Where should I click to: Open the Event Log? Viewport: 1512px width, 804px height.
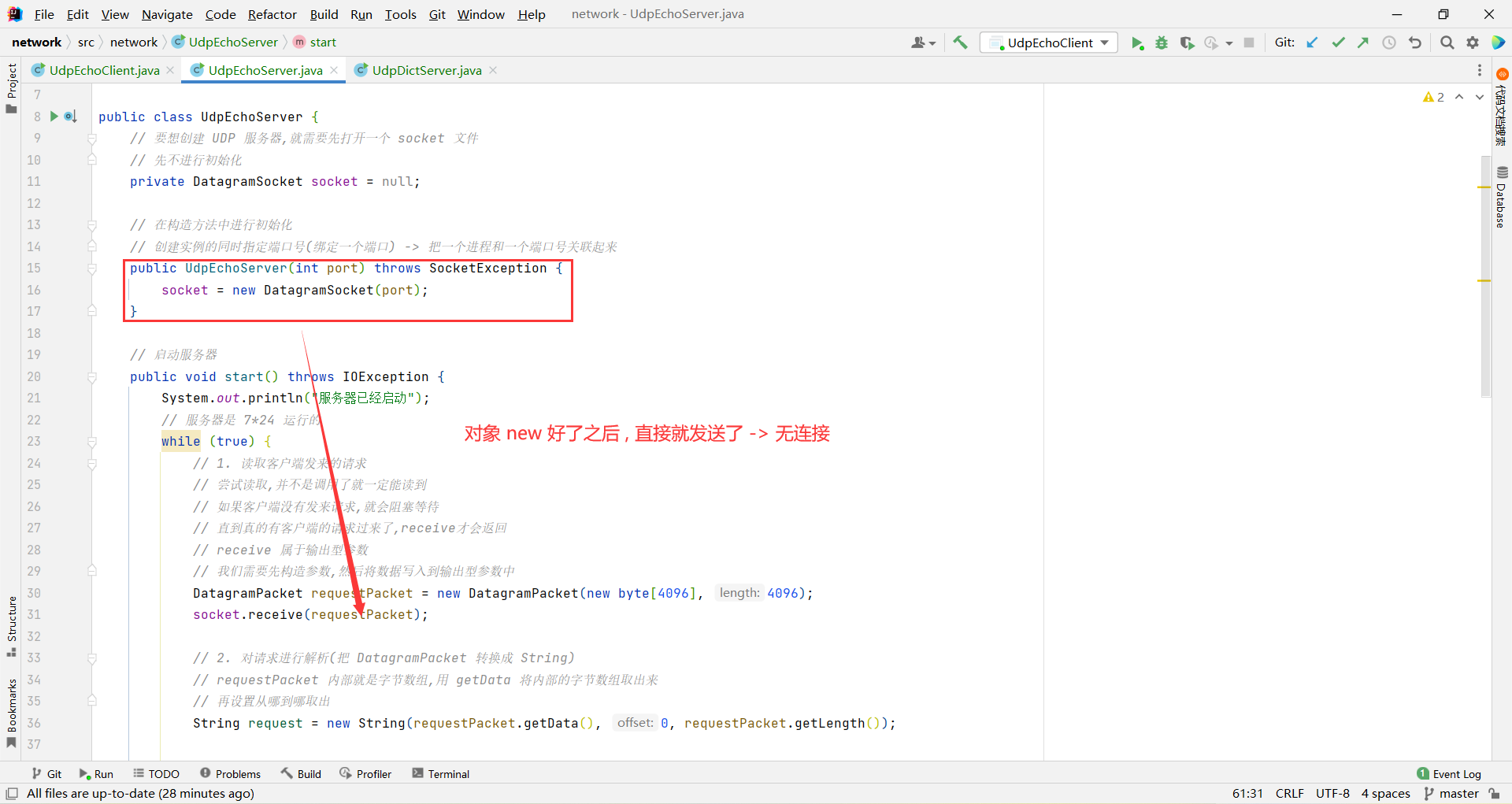(x=1449, y=774)
